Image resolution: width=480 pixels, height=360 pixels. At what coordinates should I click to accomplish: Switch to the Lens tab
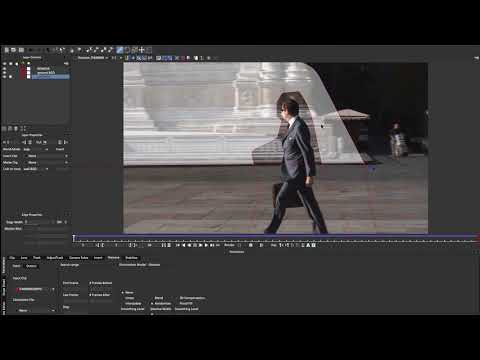click(x=24, y=258)
